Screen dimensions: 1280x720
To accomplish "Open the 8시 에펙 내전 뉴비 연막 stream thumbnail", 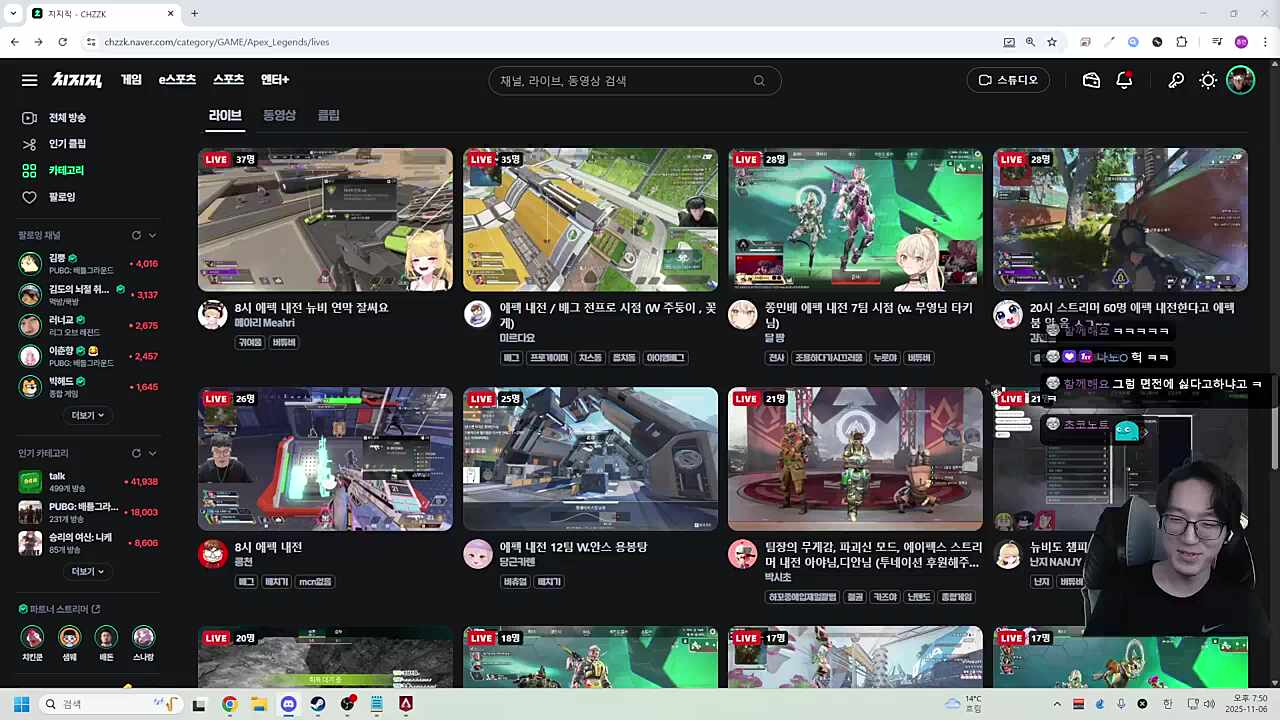I will tap(325, 219).
